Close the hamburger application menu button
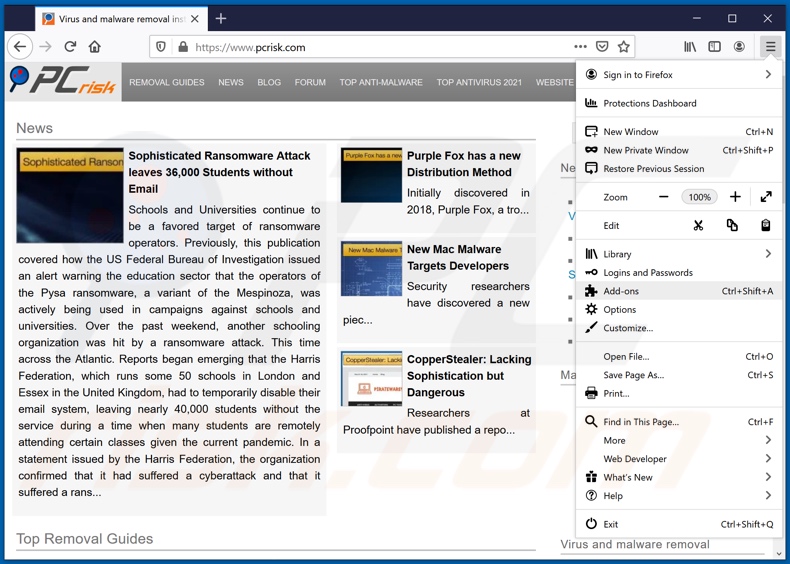This screenshot has width=790, height=564. (770, 47)
